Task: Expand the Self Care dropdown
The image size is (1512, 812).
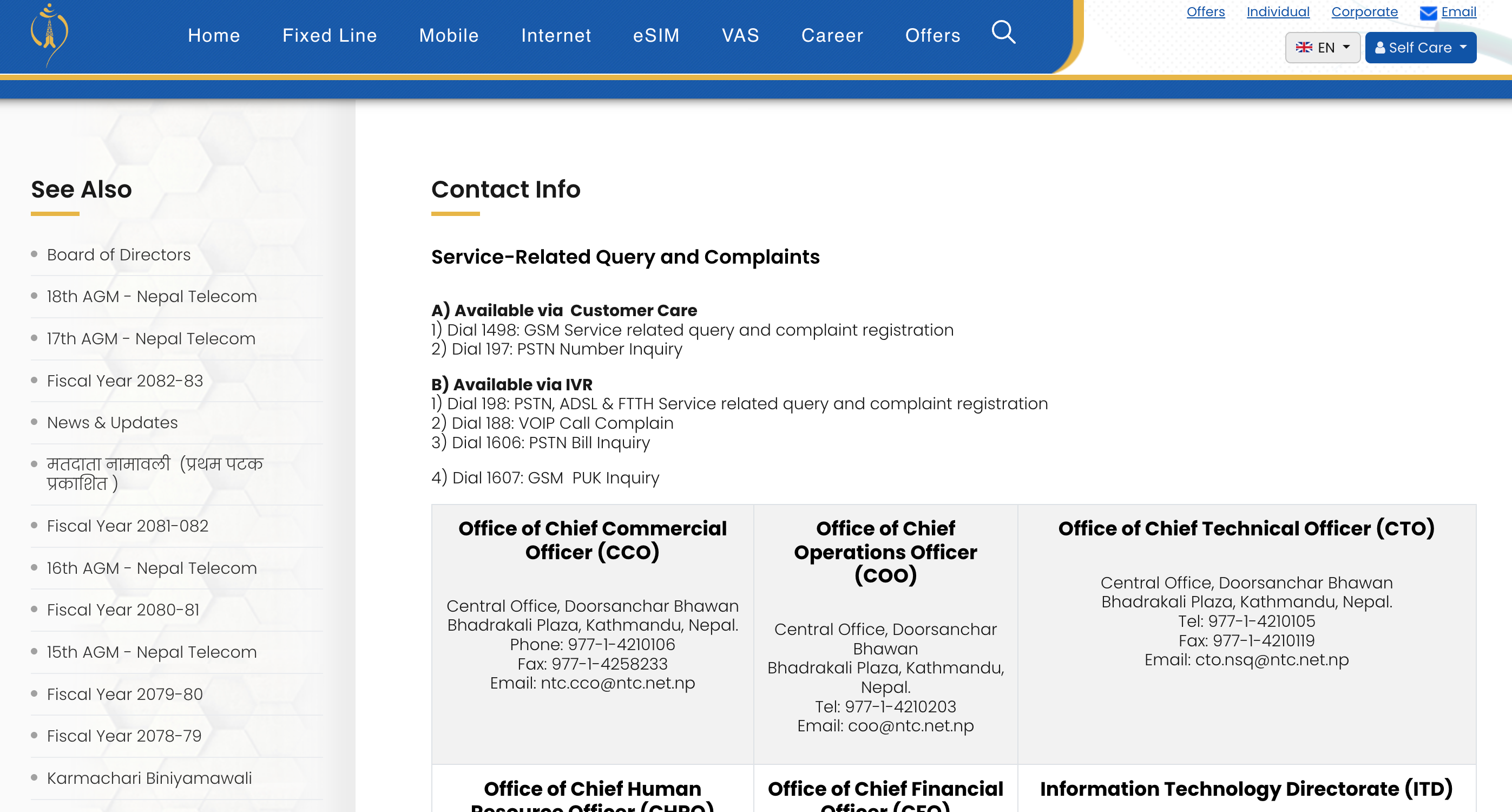Action: pos(1421,48)
